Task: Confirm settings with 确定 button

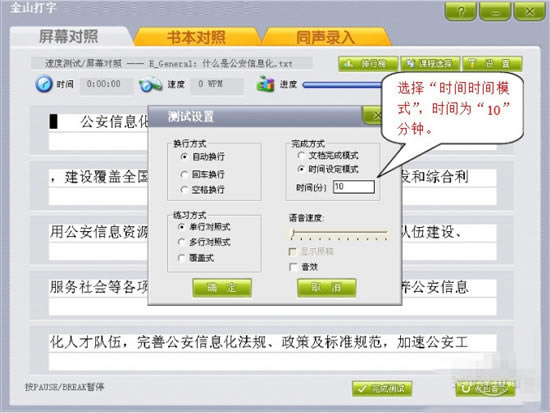Action: pyautogui.click(x=222, y=288)
